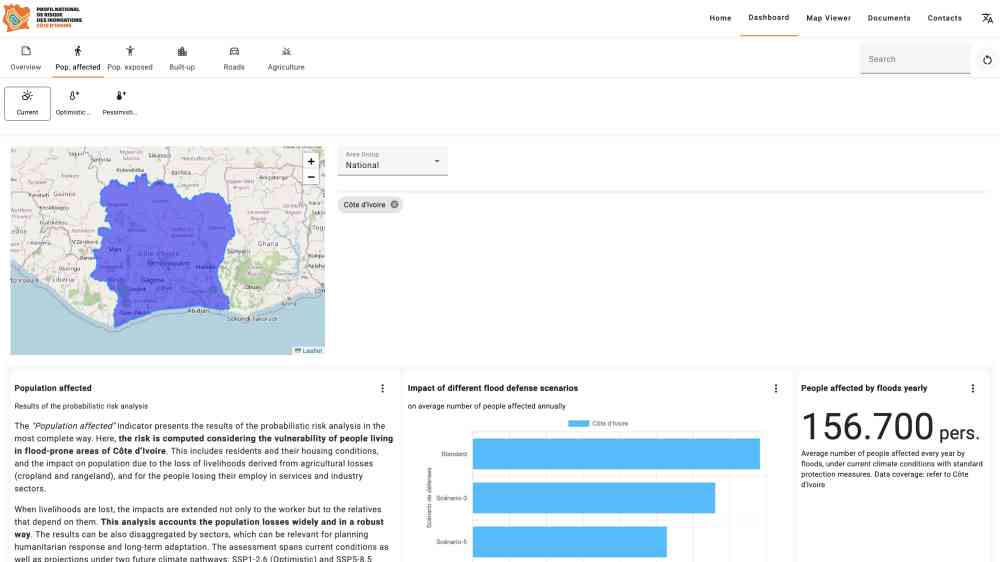Click the 156.700 pers. value
Viewport: 1000px width, 562px height.
tap(890, 427)
